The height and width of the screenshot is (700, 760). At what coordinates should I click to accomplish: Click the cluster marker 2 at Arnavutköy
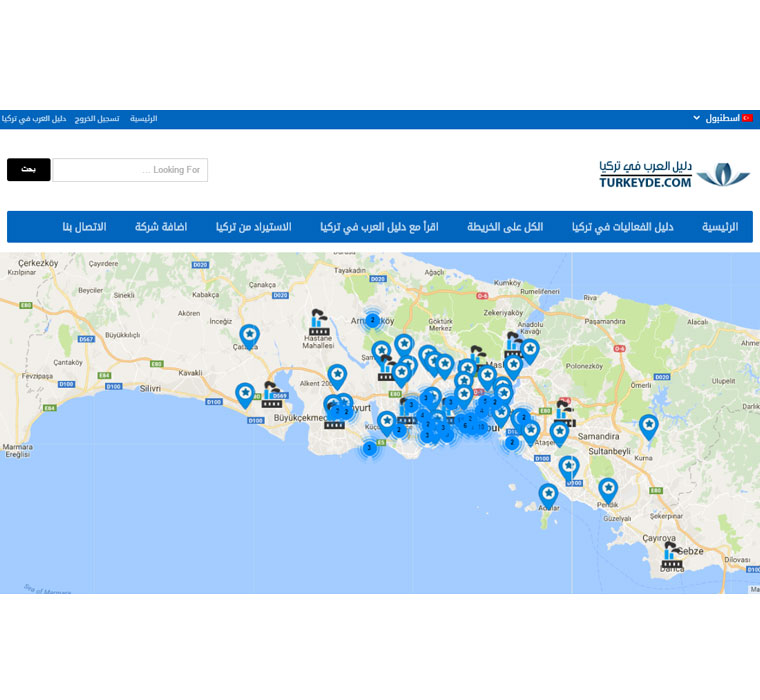pyautogui.click(x=372, y=320)
